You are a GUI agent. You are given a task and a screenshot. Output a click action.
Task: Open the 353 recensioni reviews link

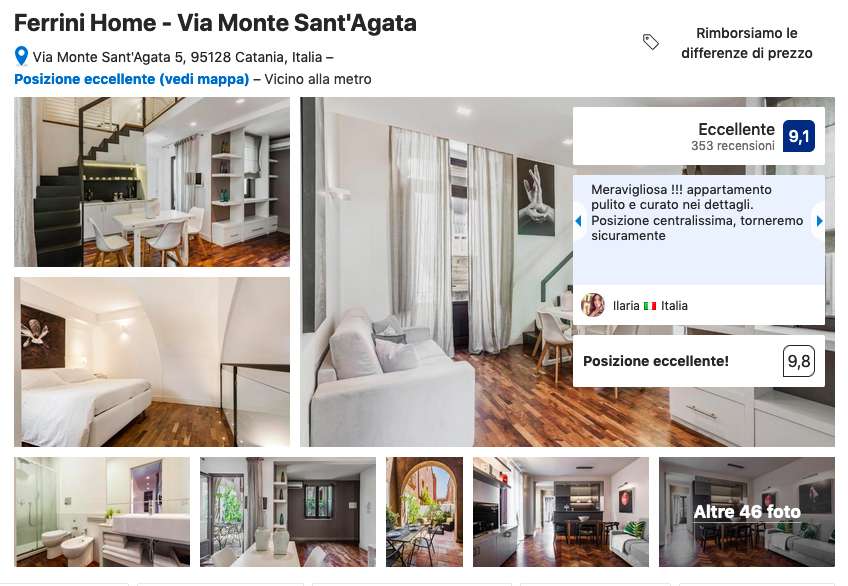click(732, 146)
